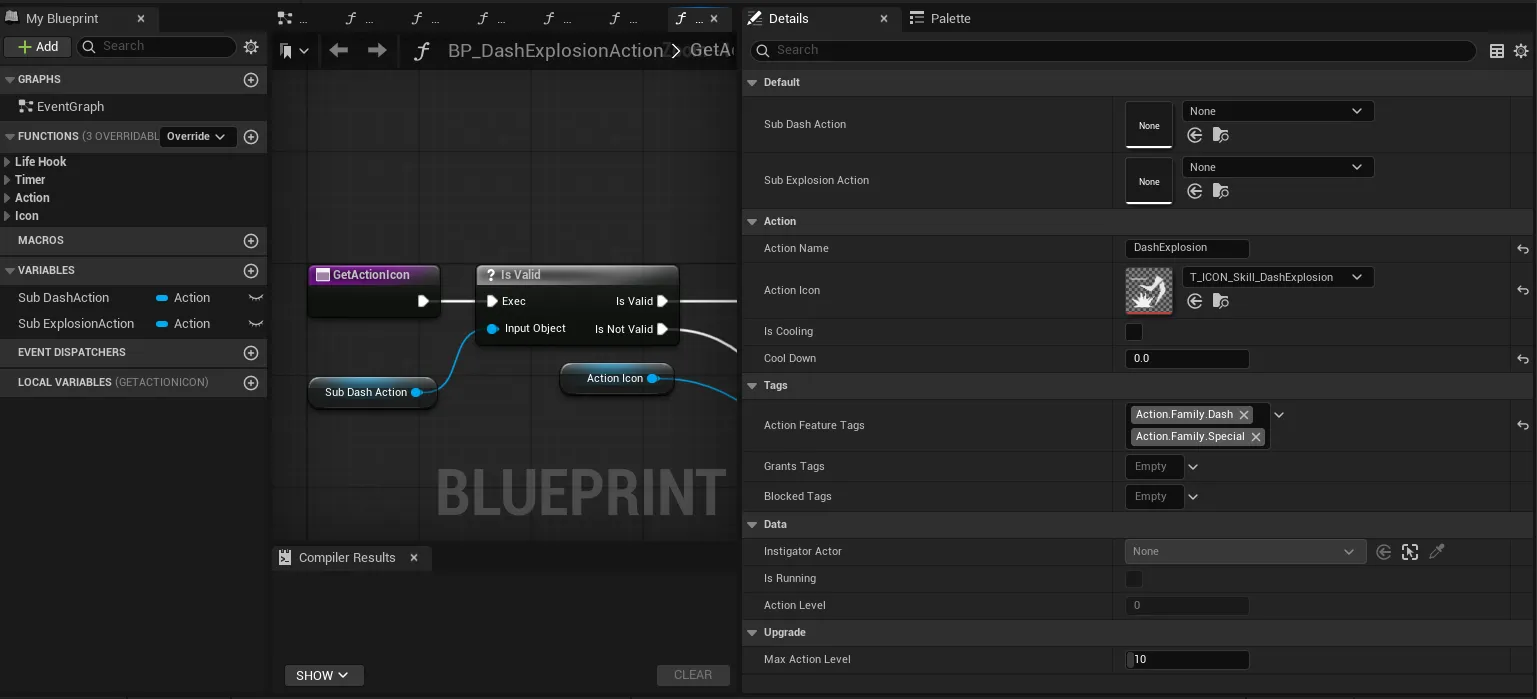Image resolution: width=1537 pixels, height=699 pixels.
Task: Click the Pick Actor eyedropper for Instigator Actor
Action: 1437,551
